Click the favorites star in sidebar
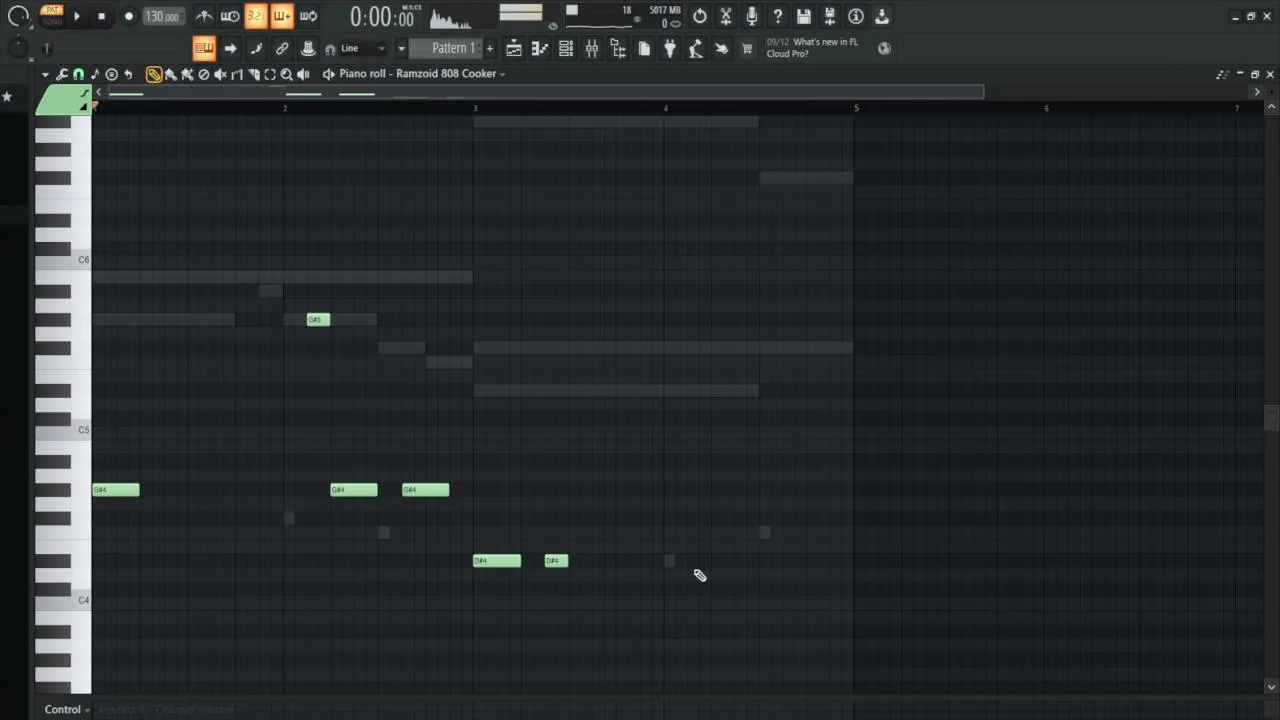Screen dimensions: 1280x720 7,97
